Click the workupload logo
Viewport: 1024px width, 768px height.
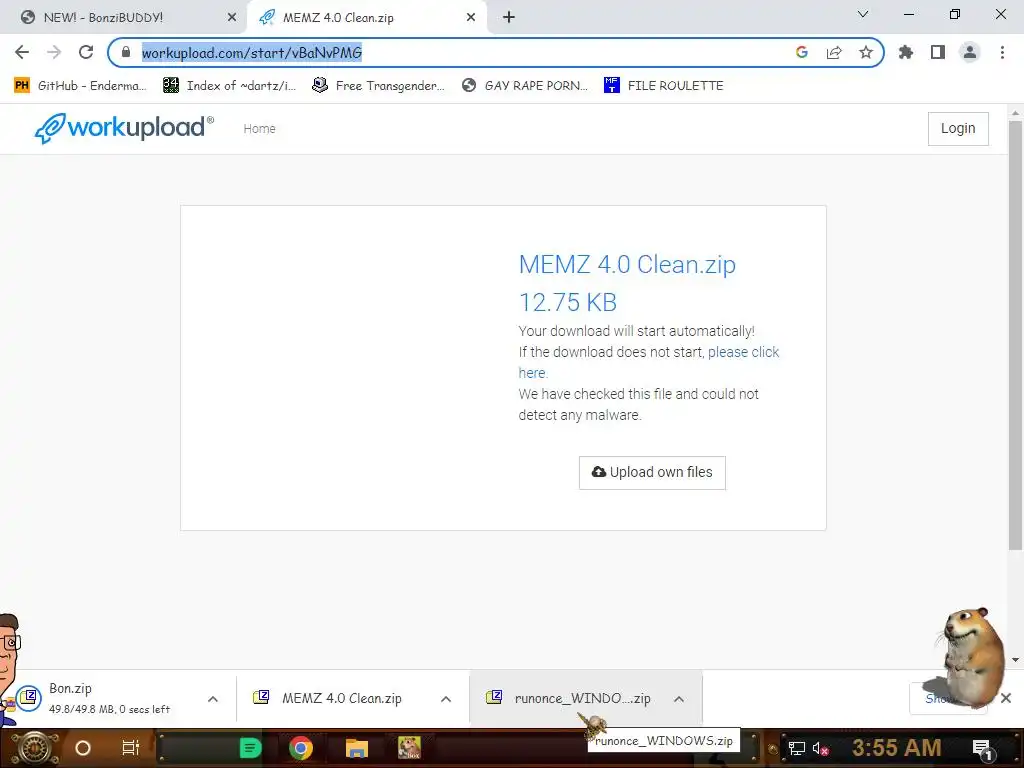point(124,128)
